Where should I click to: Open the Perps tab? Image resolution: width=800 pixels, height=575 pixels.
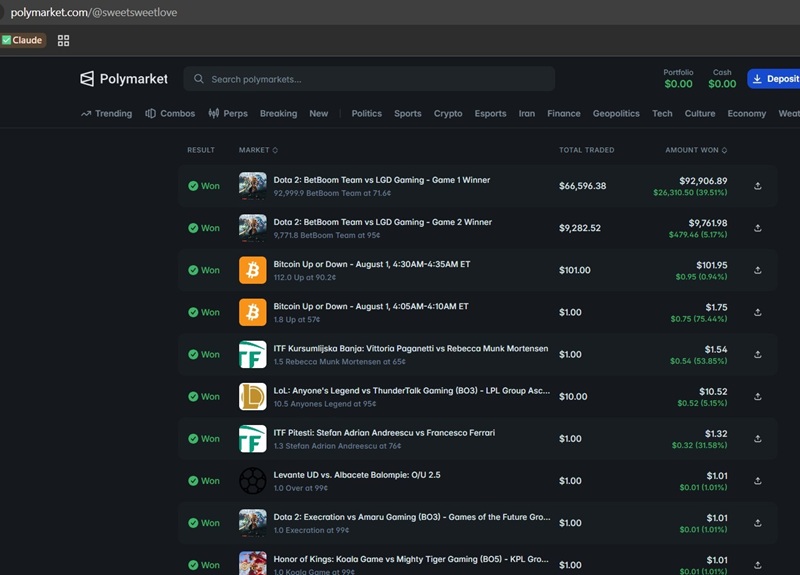228,113
